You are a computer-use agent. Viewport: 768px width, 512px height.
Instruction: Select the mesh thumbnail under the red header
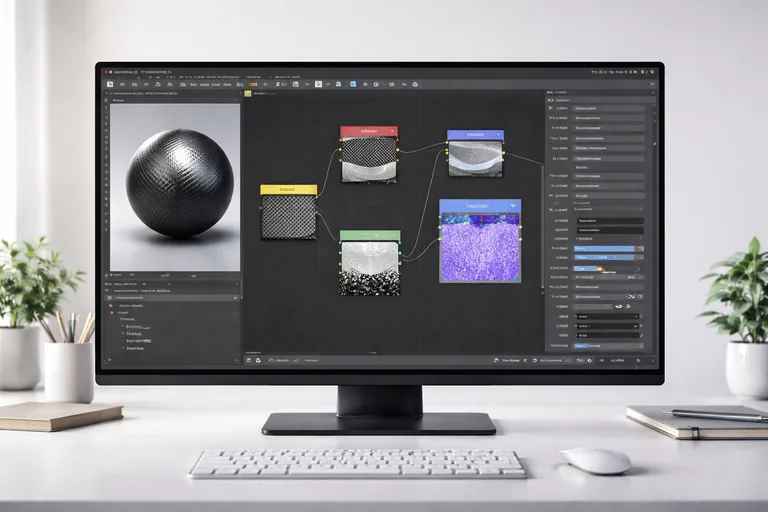click(x=369, y=160)
